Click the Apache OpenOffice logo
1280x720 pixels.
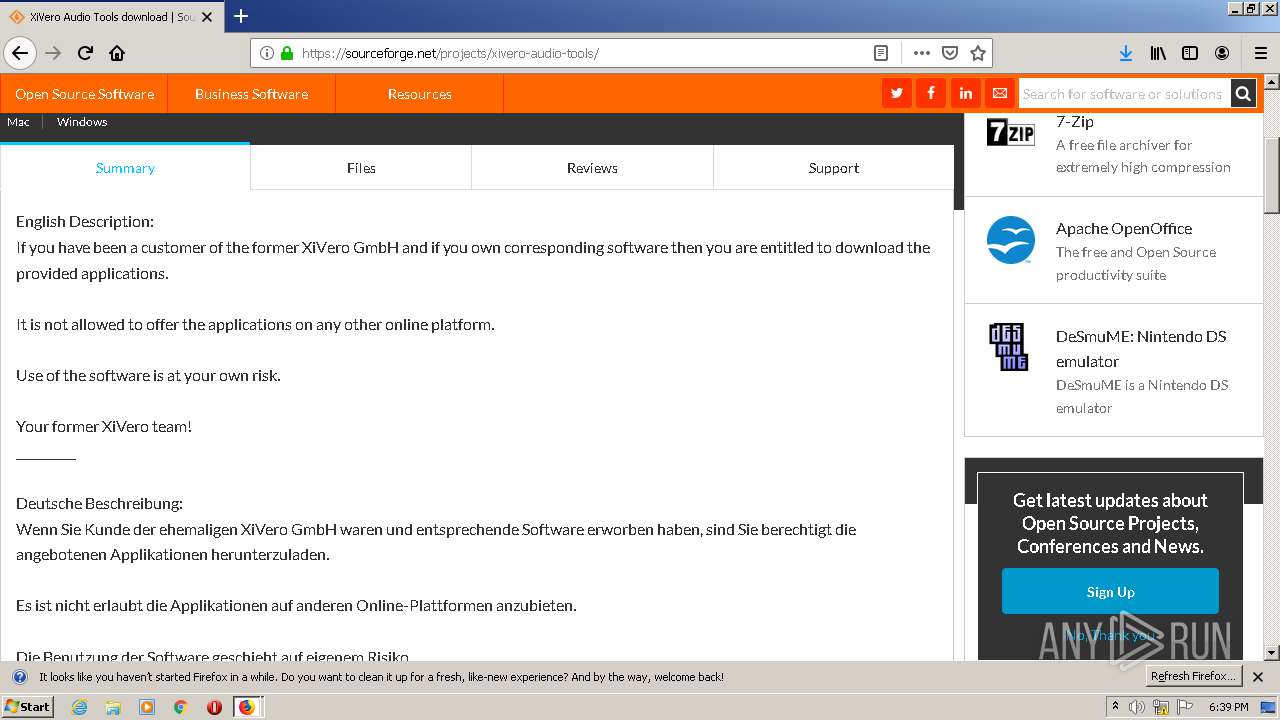[x=1011, y=240]
